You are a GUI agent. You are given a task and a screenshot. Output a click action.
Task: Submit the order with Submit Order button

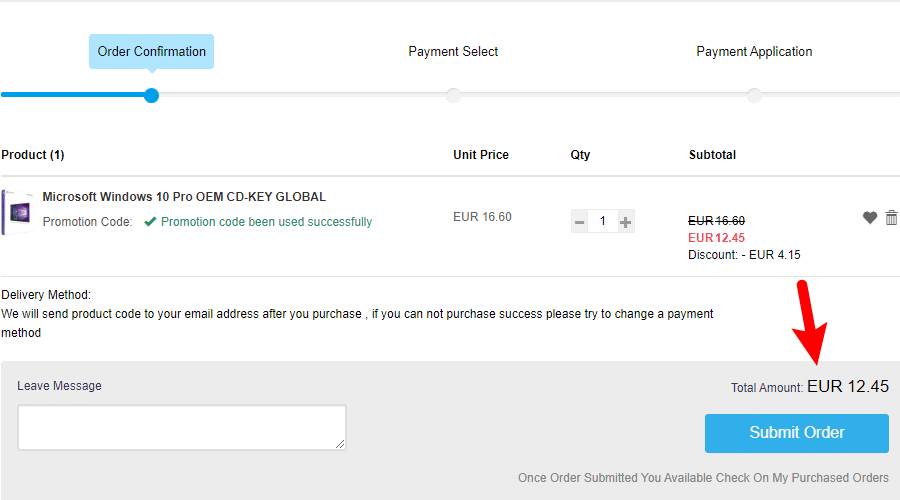tap(797, 433)
